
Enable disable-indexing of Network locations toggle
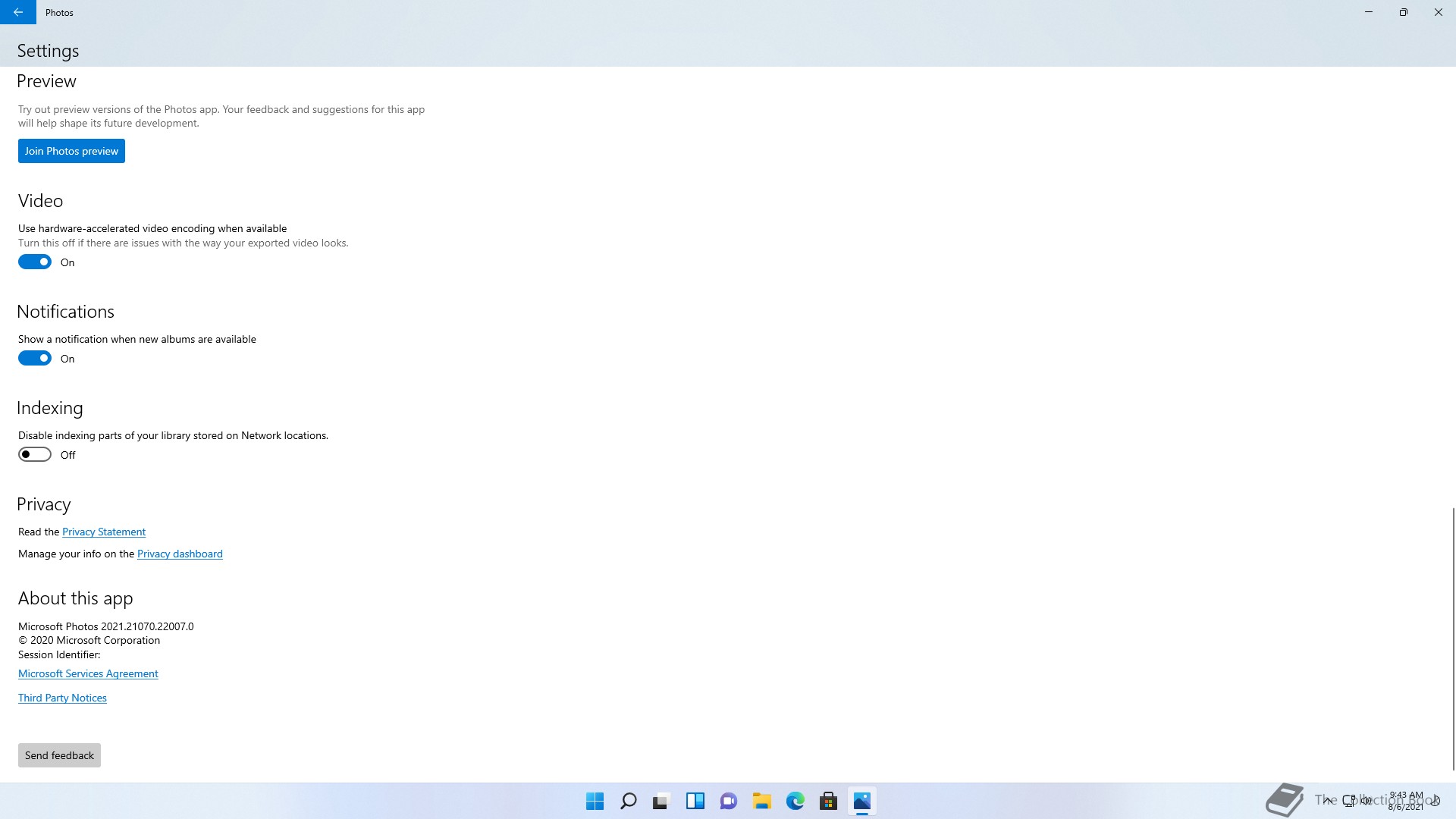click(35, 455)
